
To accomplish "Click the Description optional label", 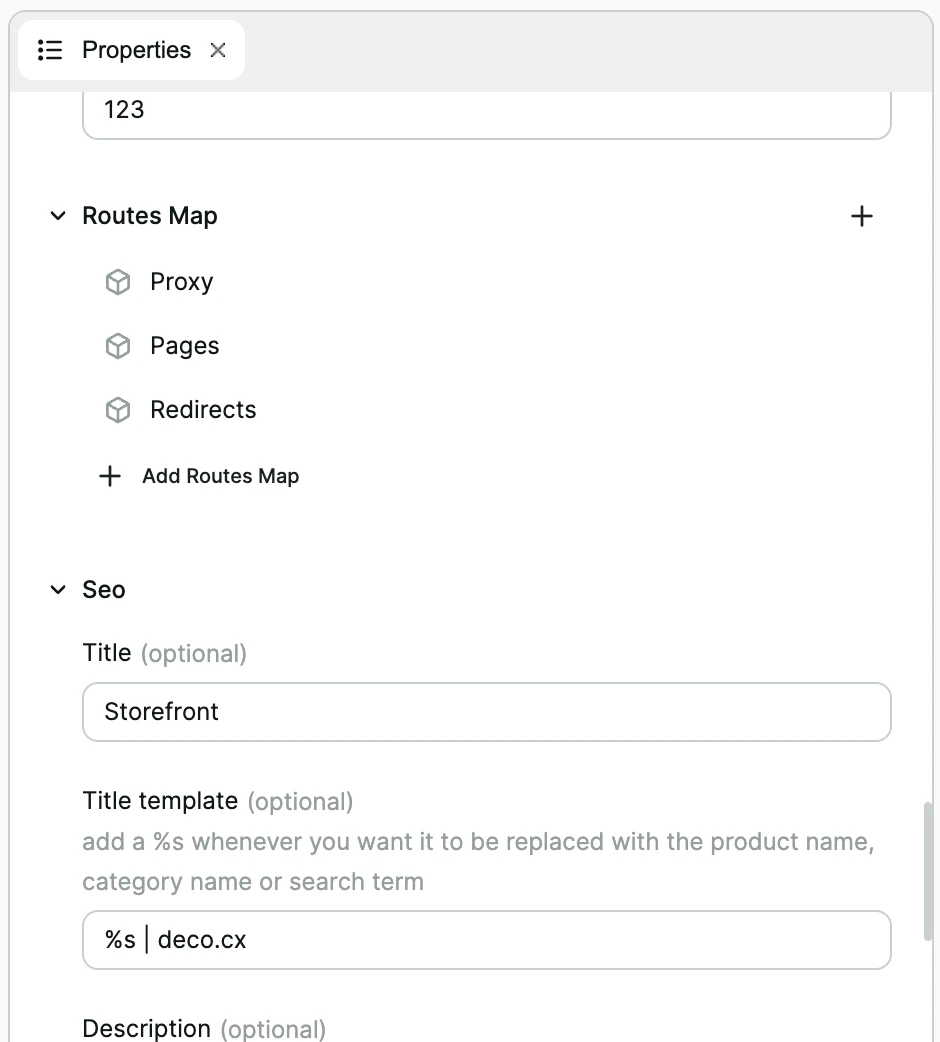I will point(203,1028).
